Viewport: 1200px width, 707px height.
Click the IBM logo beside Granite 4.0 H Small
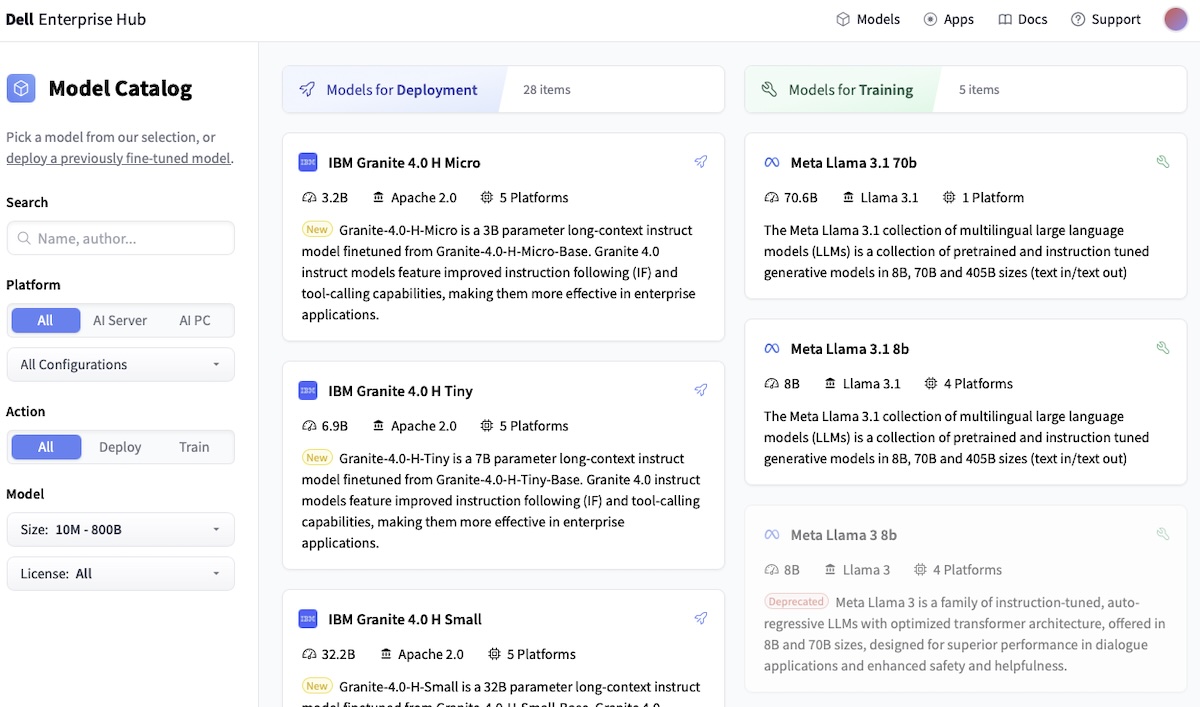click(x=308, y=619)
